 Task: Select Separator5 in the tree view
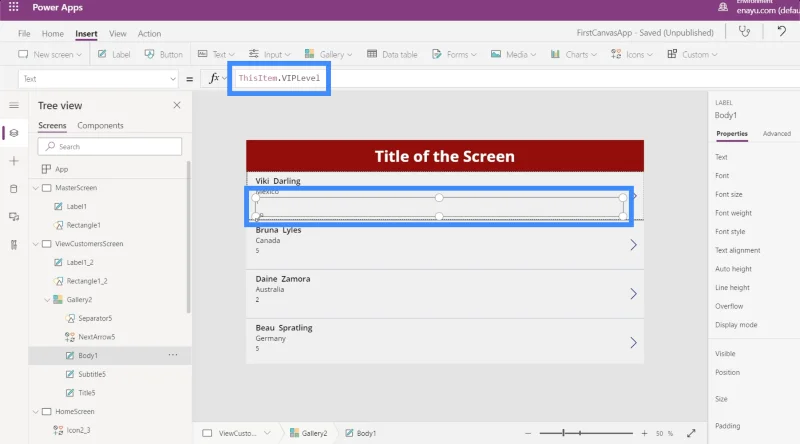95,318
